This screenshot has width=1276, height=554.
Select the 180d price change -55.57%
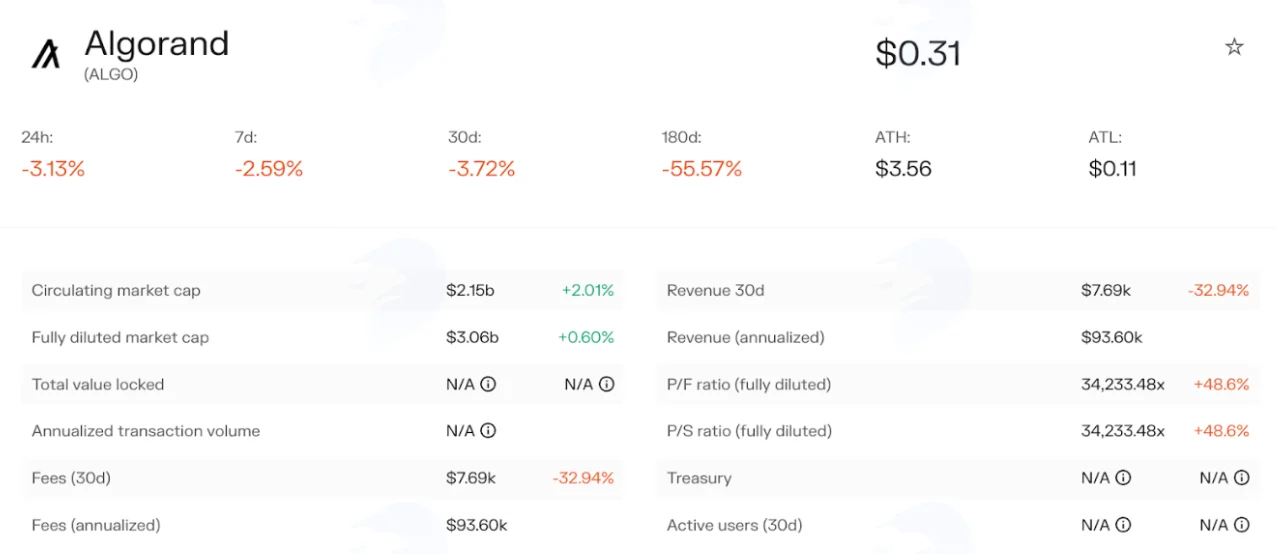point(702,169)
